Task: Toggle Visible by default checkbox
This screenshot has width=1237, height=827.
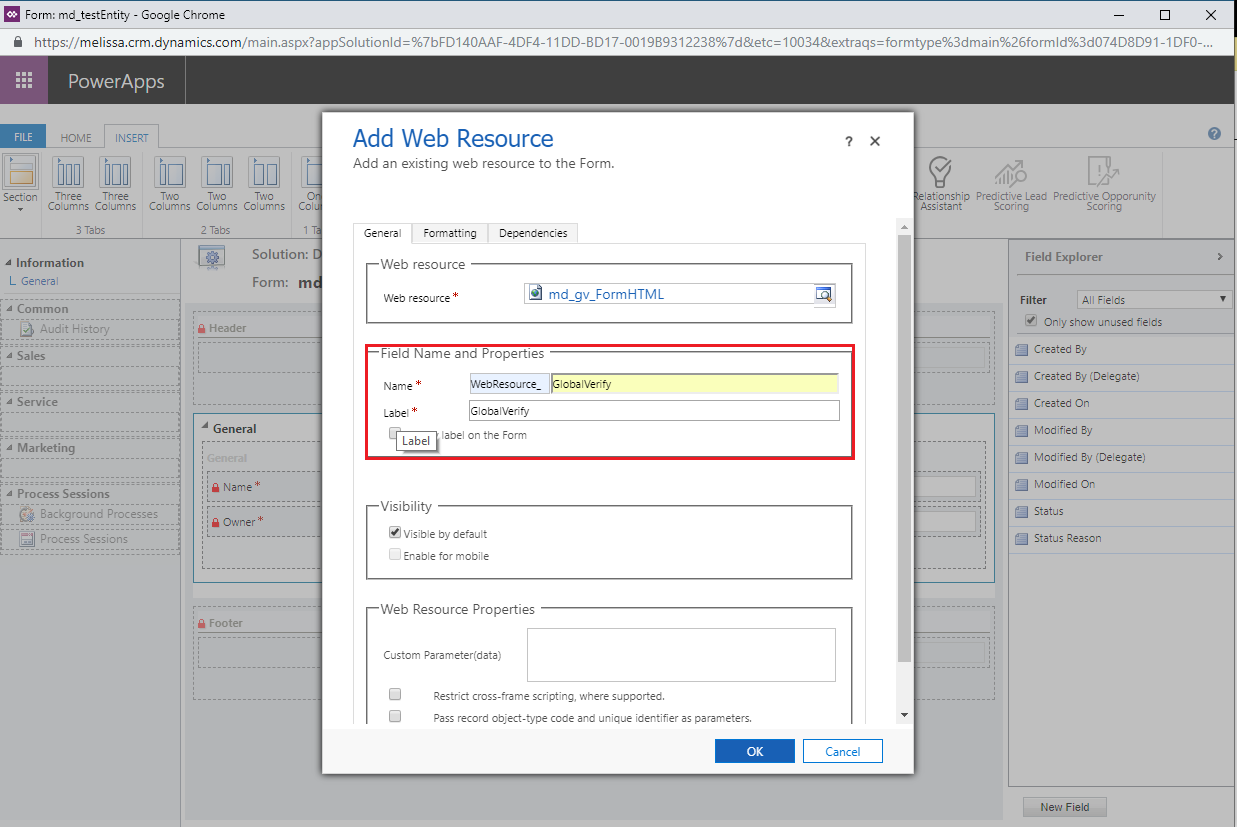Action: click(x=395, y=533)
